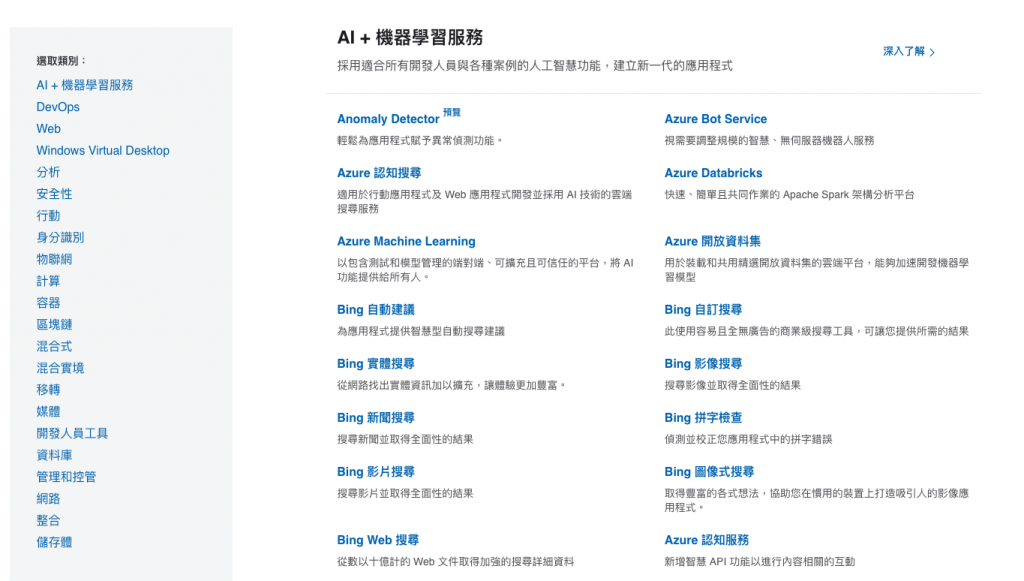1024x581 pixels.
Task: Choose the 物聯網 category
Action: 54,259
